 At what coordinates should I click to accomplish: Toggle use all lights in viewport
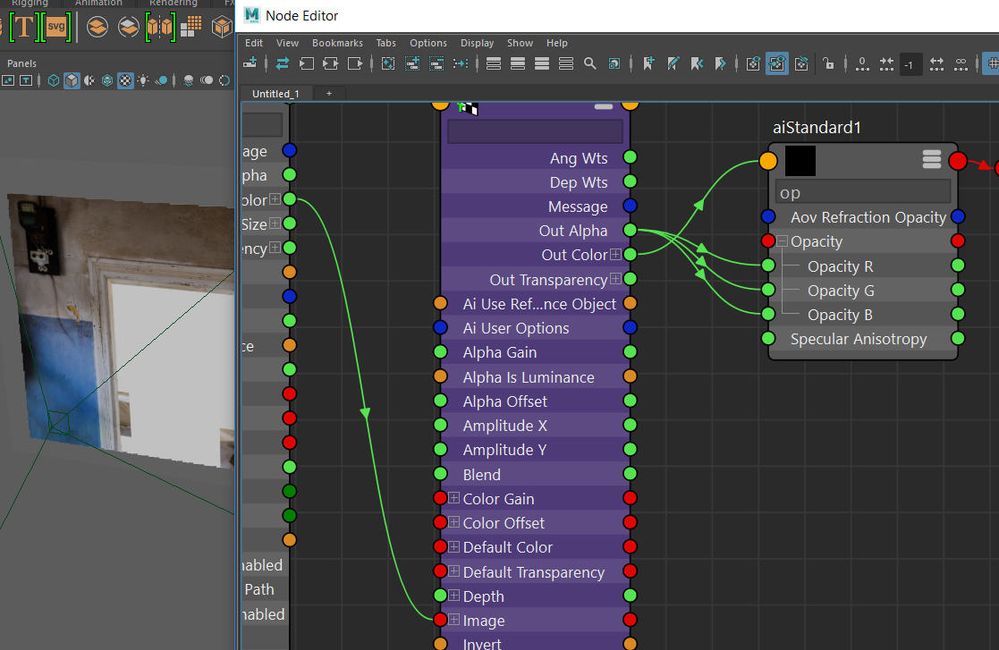click(x=143, y=80)
